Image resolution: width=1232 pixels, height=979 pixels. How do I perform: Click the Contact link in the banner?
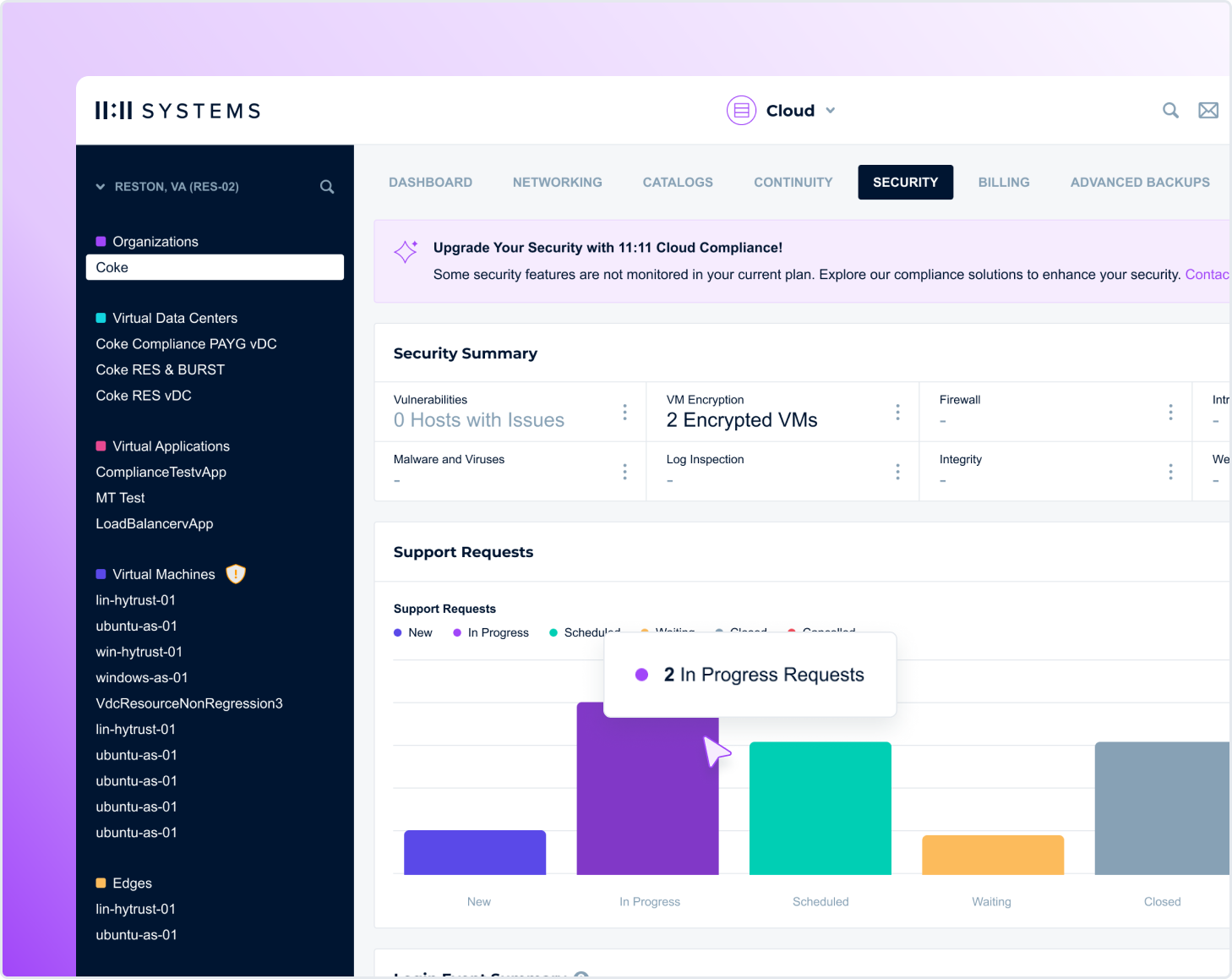pyautogui.click(x=1207, y=274)
